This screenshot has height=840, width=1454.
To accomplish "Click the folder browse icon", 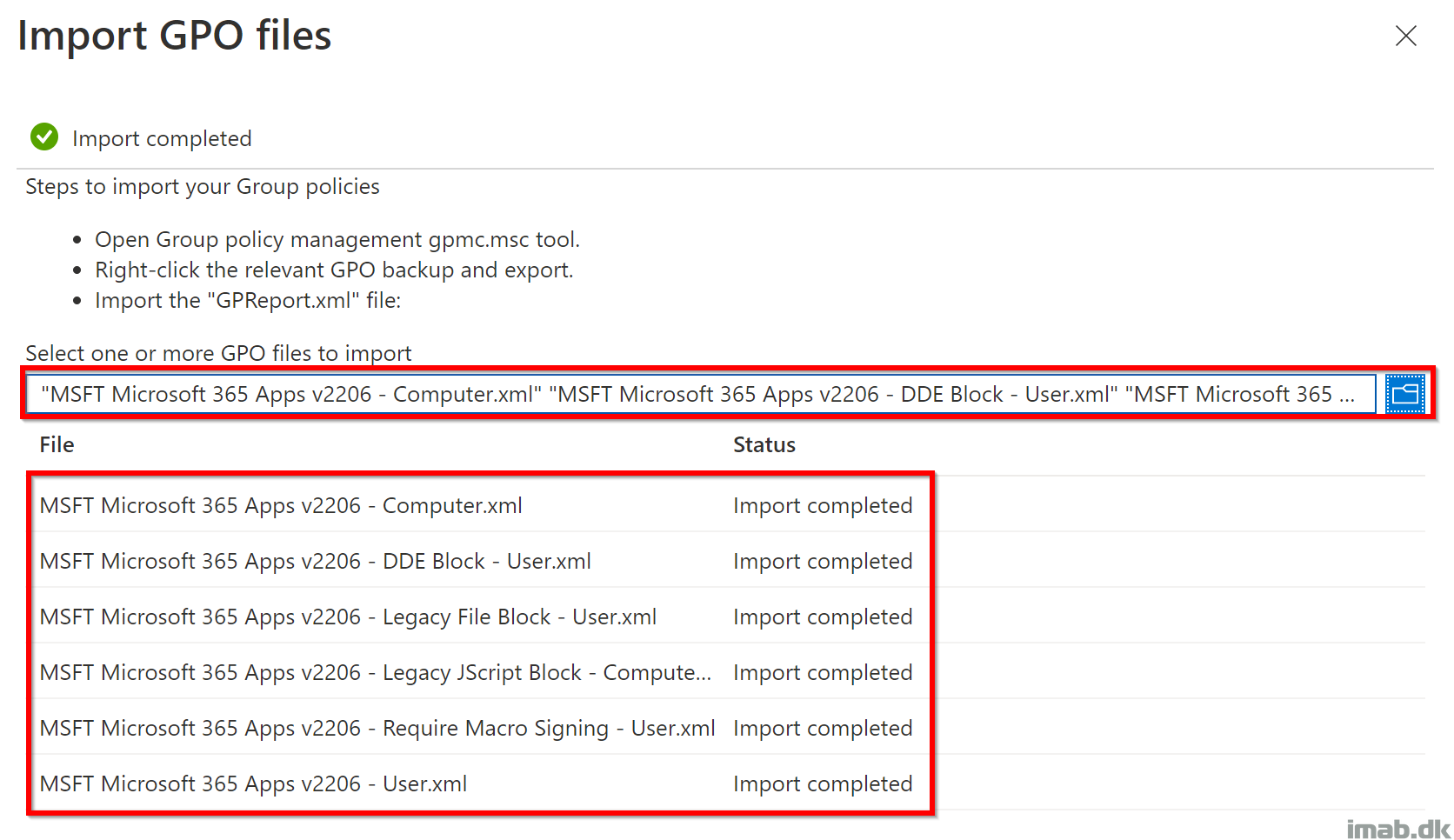I will (x=1405, y=394).
